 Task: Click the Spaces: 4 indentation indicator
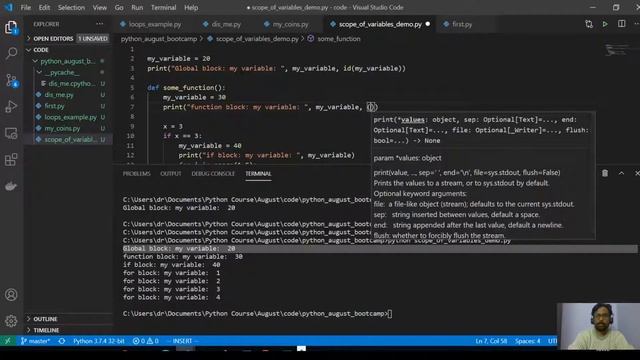[527, 341]
